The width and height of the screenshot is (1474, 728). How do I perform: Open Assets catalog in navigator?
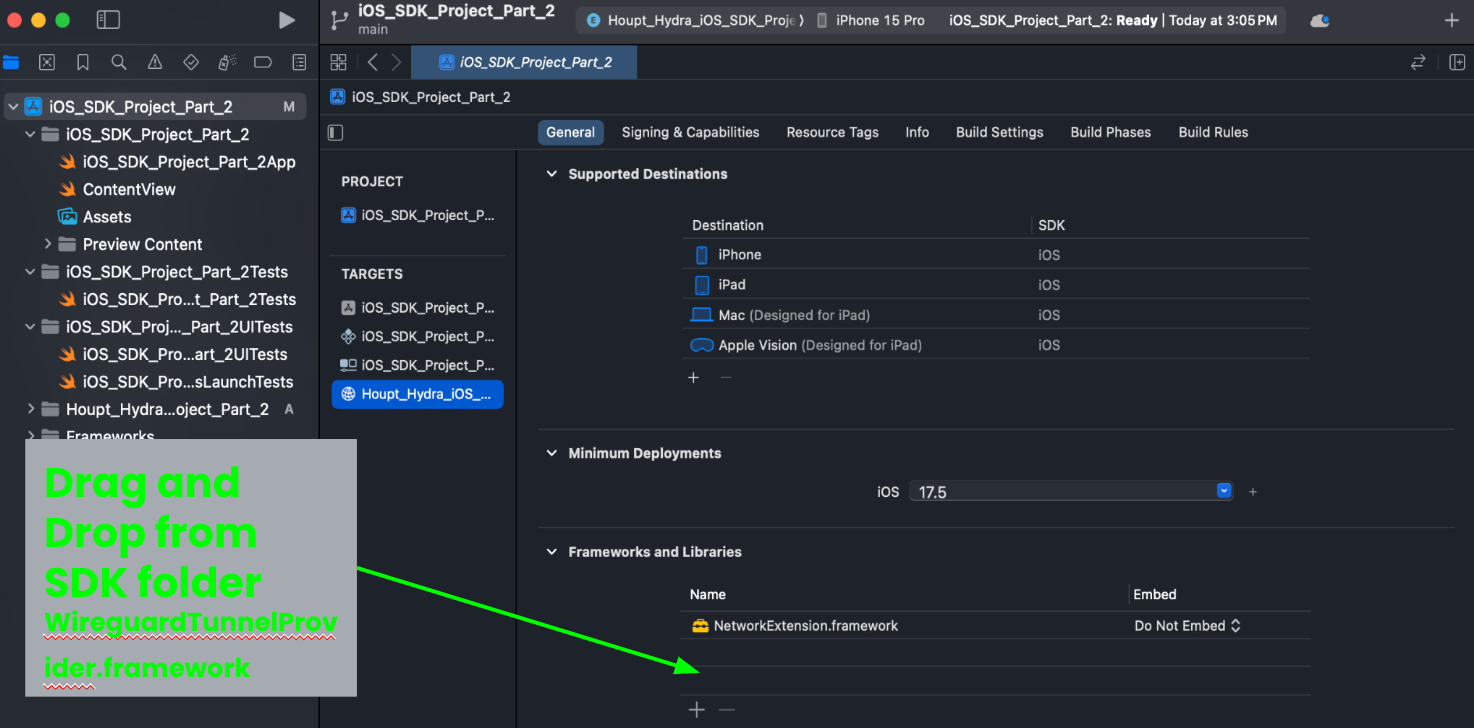point(107,217)
